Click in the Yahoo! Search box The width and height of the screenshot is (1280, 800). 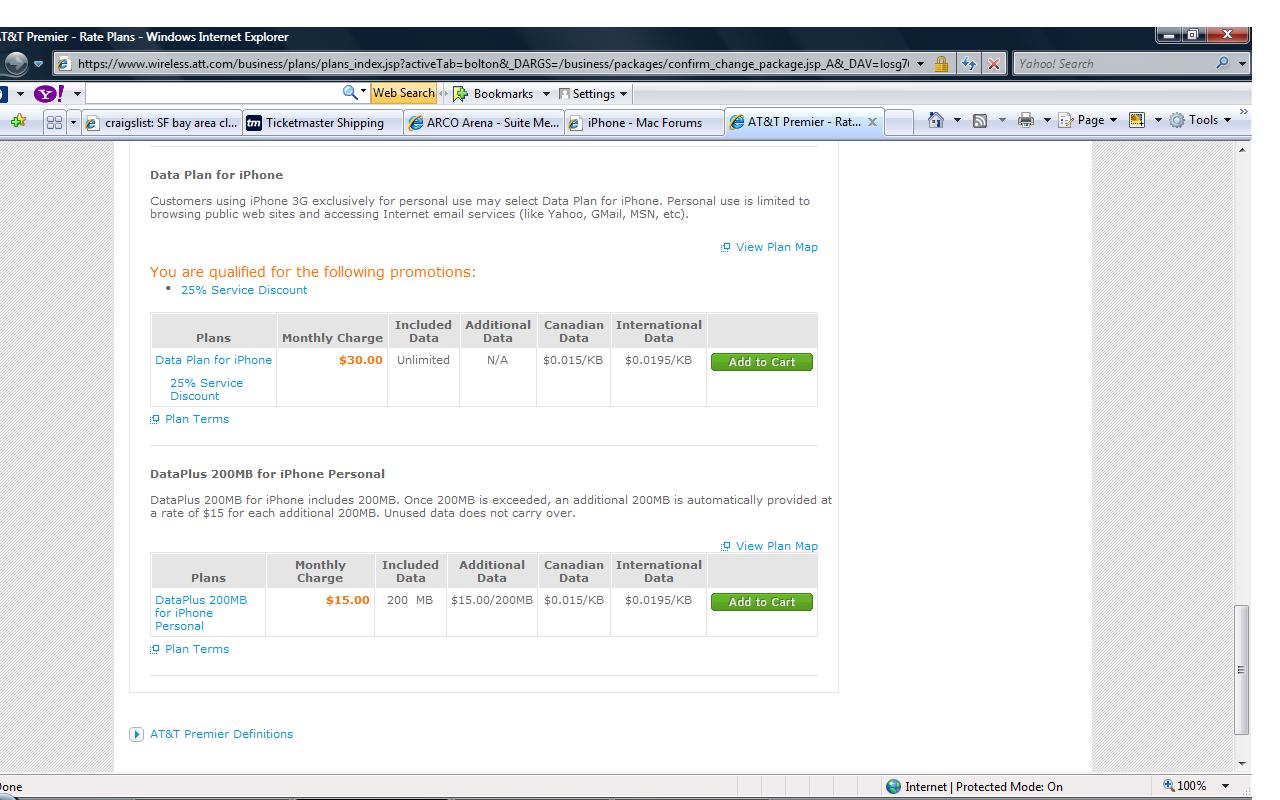[1114, 63]
